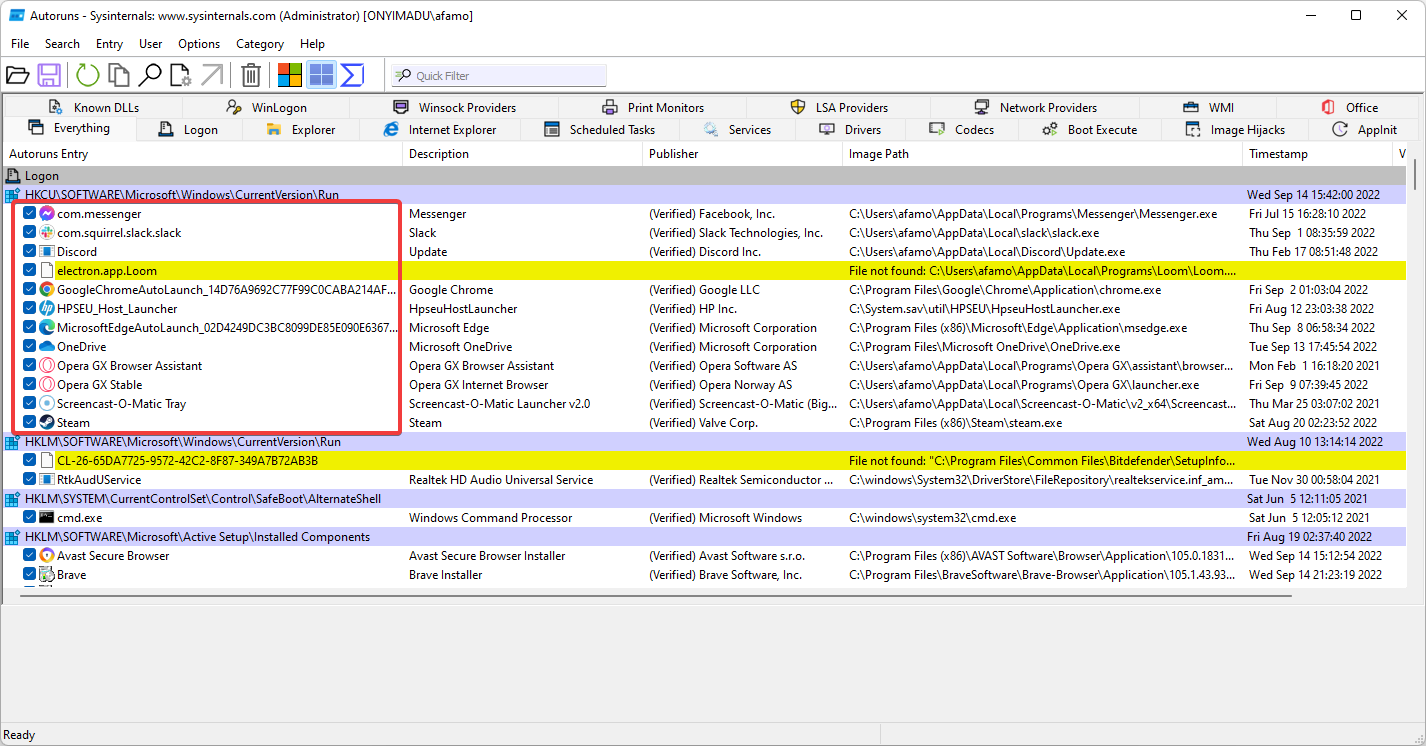This screenshot has width=1426, height=746.
Task: Click the Save floppy disk icon
Action: pyautogui.click(x=49, y=75)
